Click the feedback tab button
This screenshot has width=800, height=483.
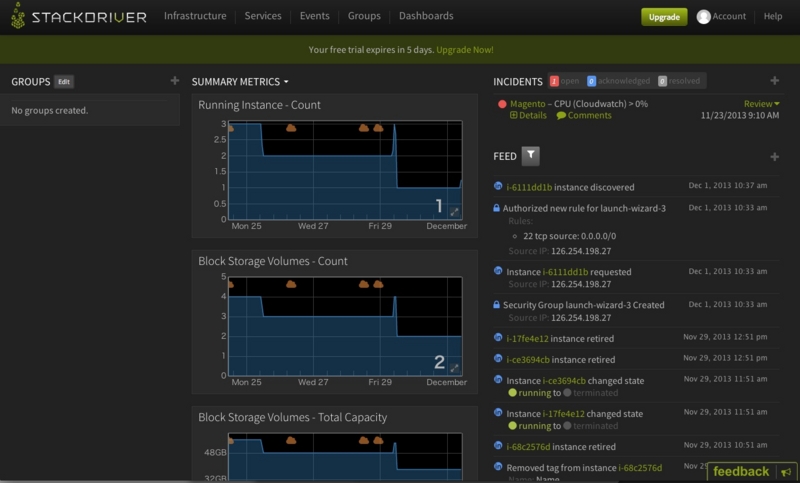tap(752, 471)
